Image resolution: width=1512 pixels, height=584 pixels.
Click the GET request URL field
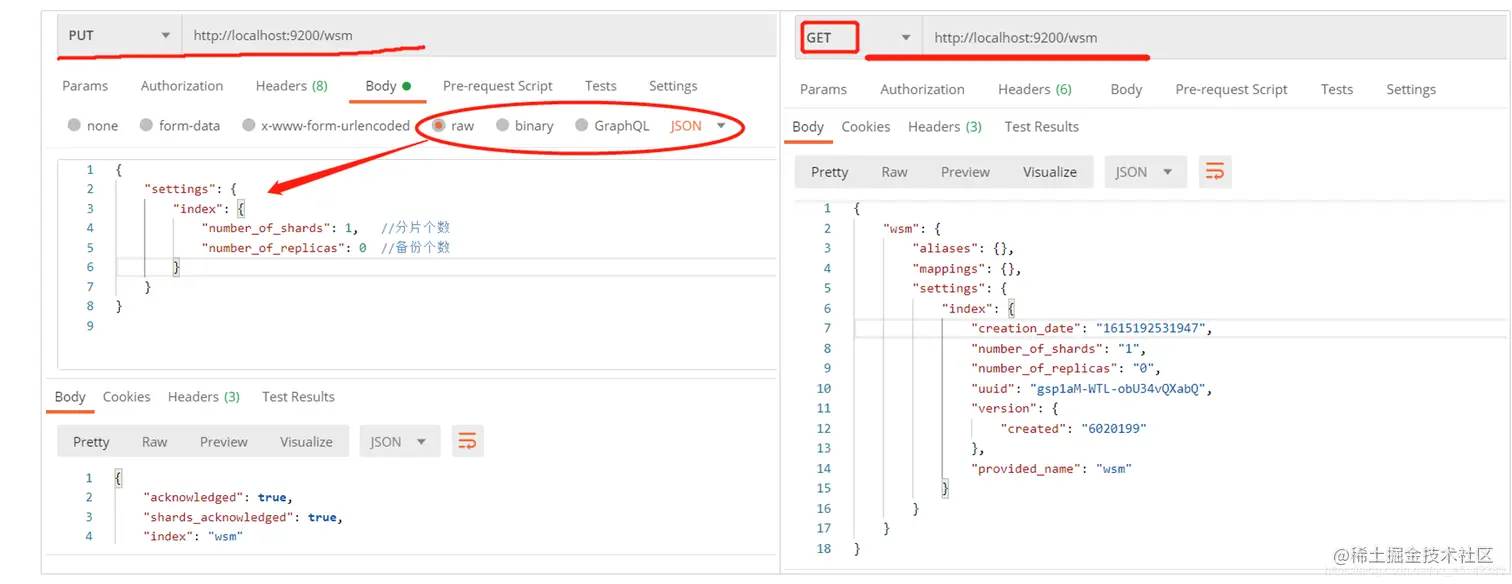tap(1215, 37)
